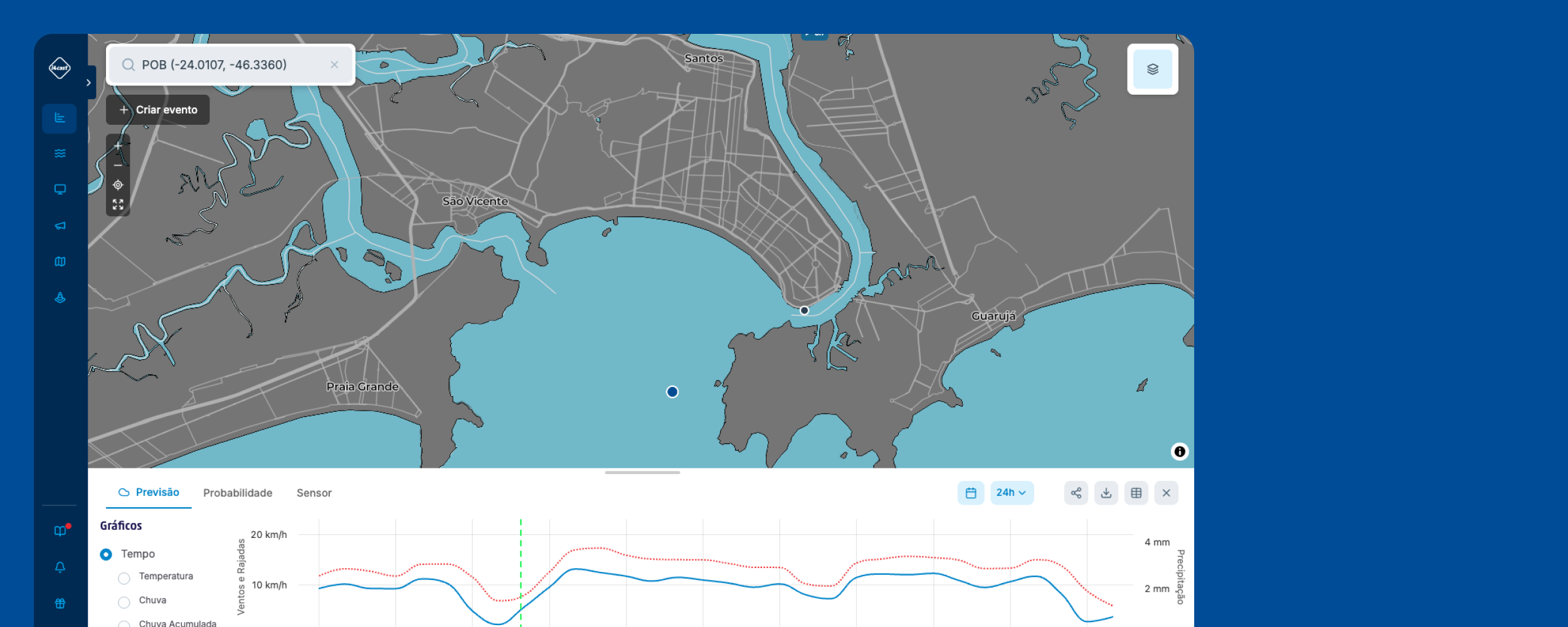Select the Chuva radio option
The height and width of the screenshot is (627, 1568).
(124, 602)
